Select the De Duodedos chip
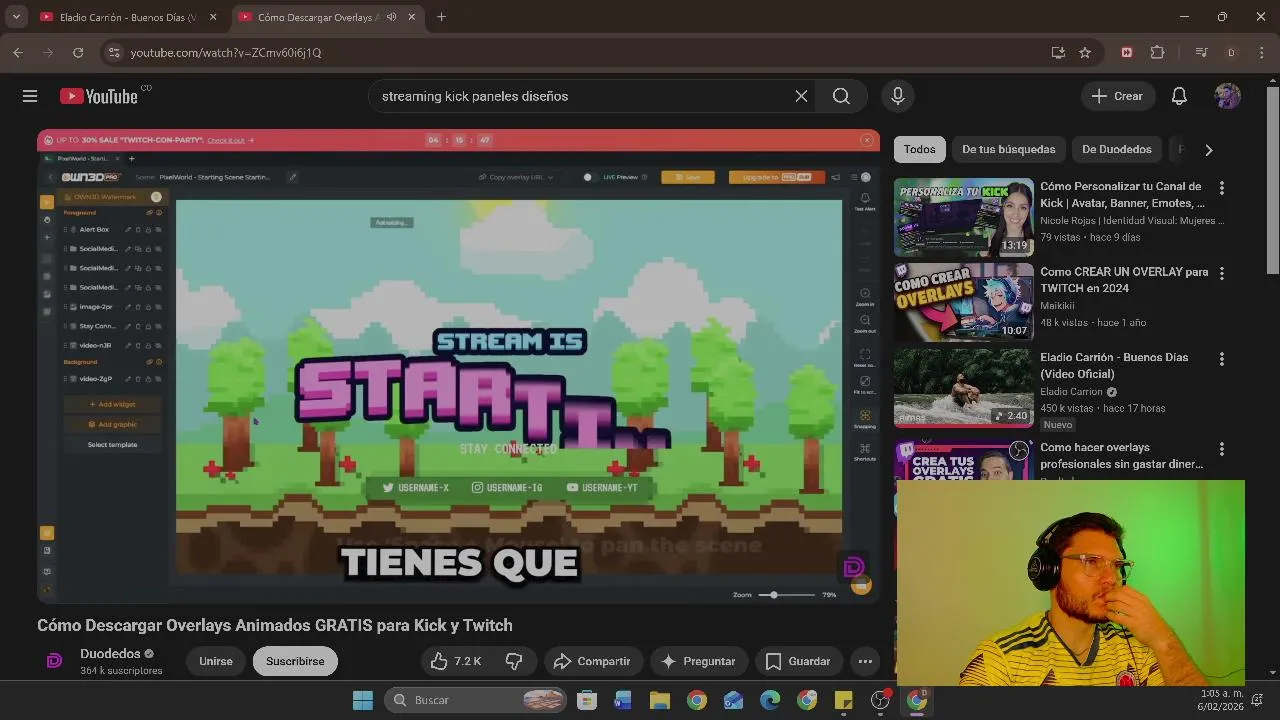Viewport: 1280px width, 720px height. click(1117, 150)
